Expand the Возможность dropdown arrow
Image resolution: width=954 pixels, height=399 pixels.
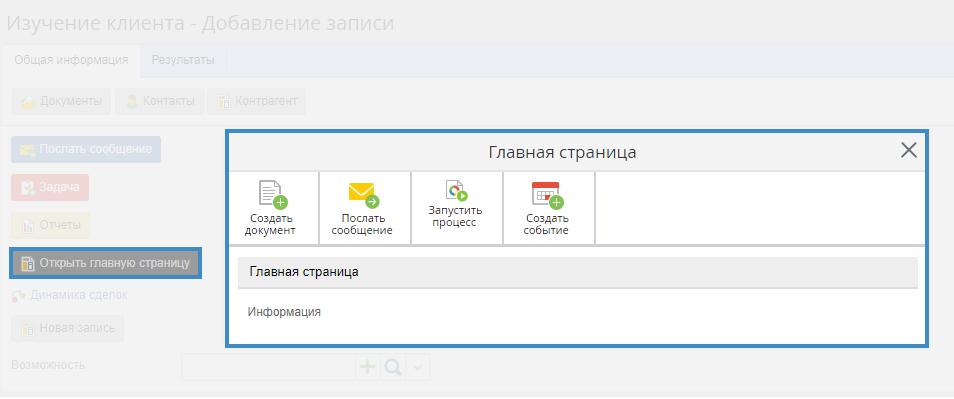coord(418,367)
